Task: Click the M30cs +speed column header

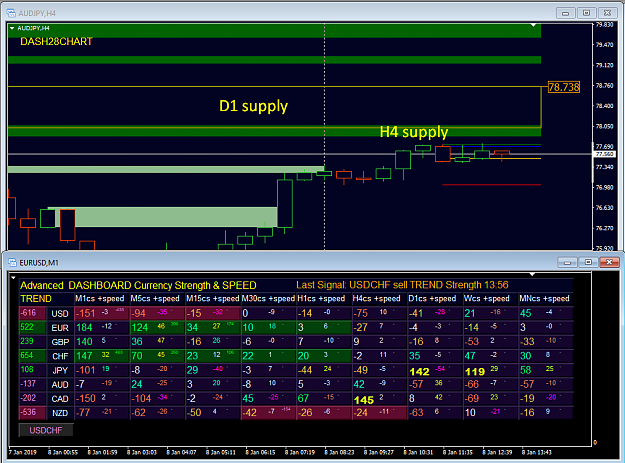Action: click(268, 298)
